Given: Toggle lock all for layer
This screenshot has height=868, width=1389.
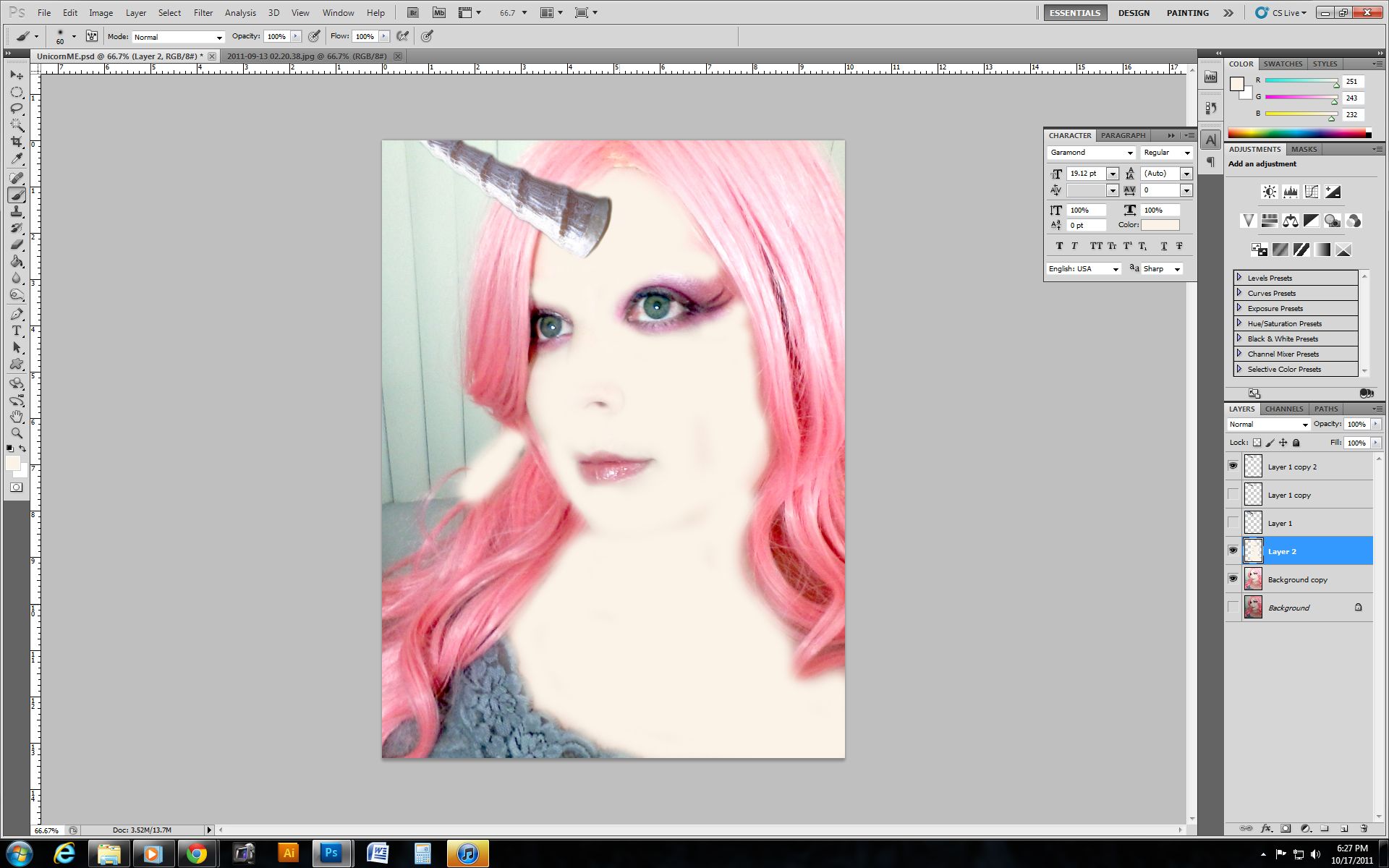Looking at the screenshot, I should (1296, 443).
